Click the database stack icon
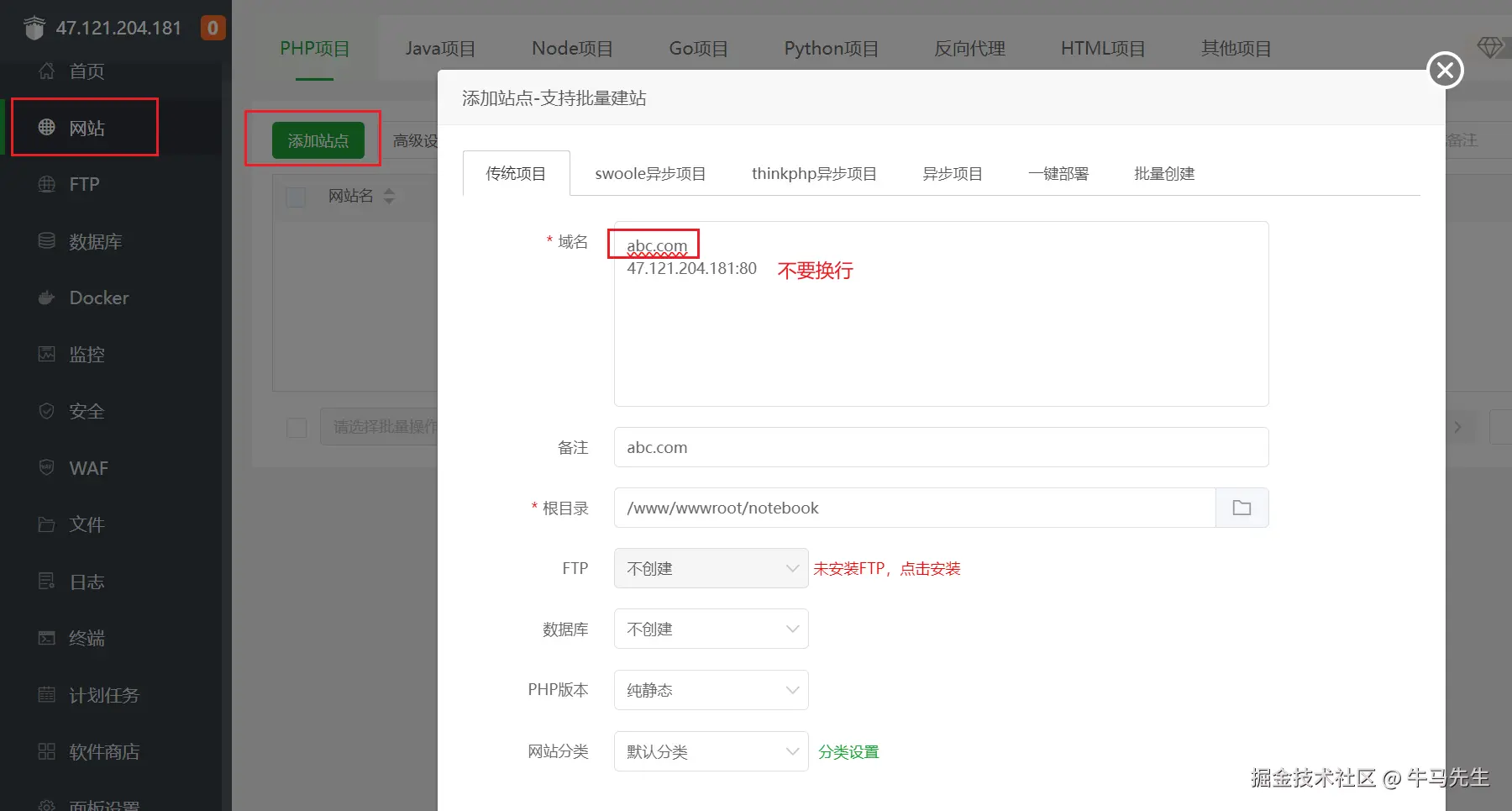 (x=47, y=241)
